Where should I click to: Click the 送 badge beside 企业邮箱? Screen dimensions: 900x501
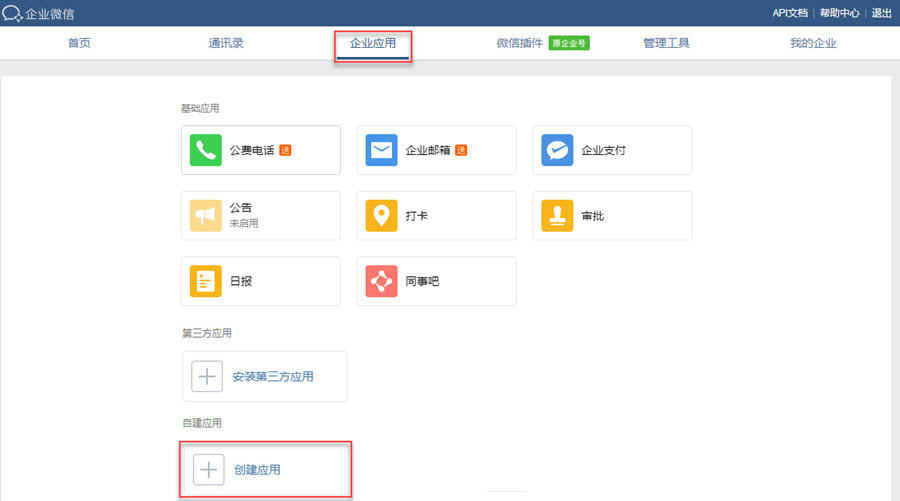click(461, 150)
